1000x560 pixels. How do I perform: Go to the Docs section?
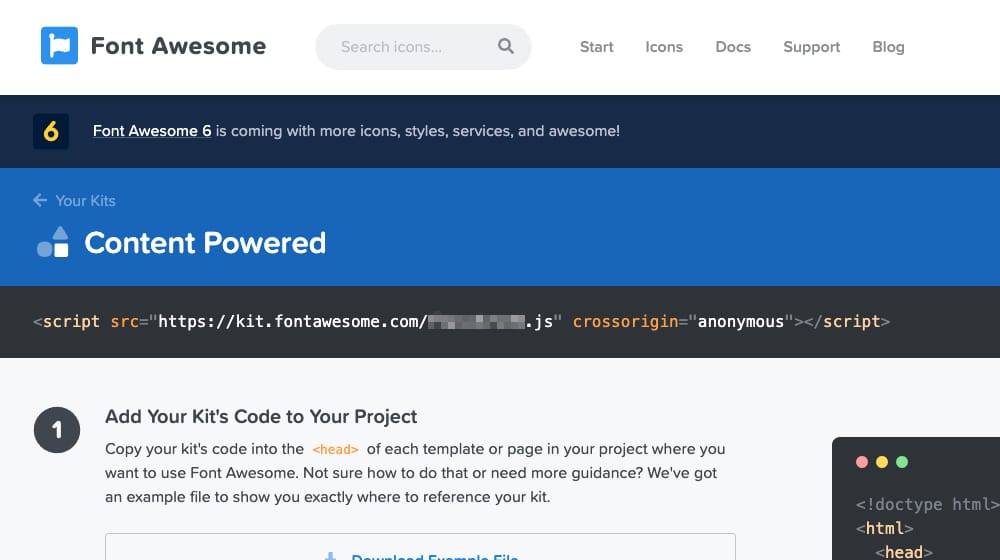click(733, 47)
